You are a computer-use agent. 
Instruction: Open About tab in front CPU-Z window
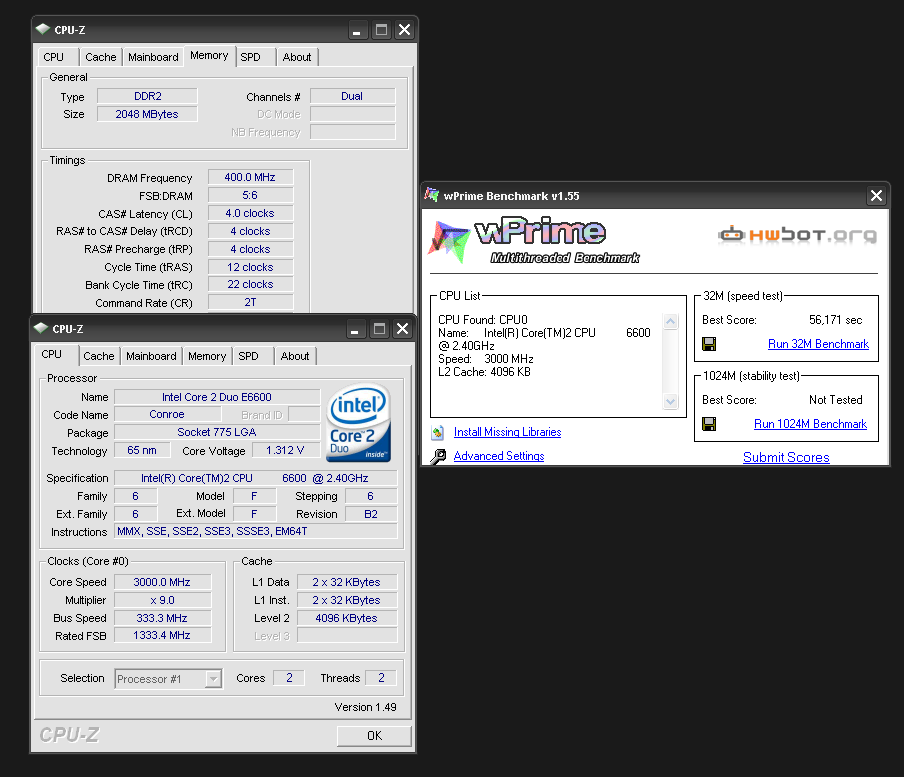pyautogui.click(x=295, y=356)
